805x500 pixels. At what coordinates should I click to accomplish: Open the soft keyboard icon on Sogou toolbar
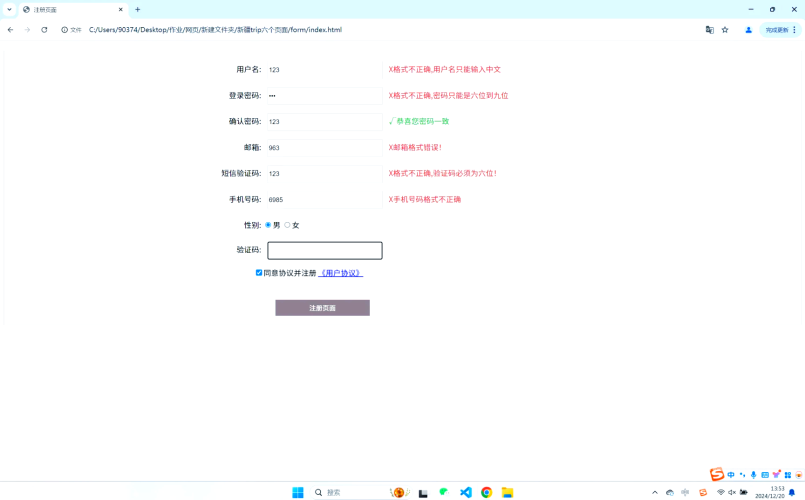tap(765, 475)
